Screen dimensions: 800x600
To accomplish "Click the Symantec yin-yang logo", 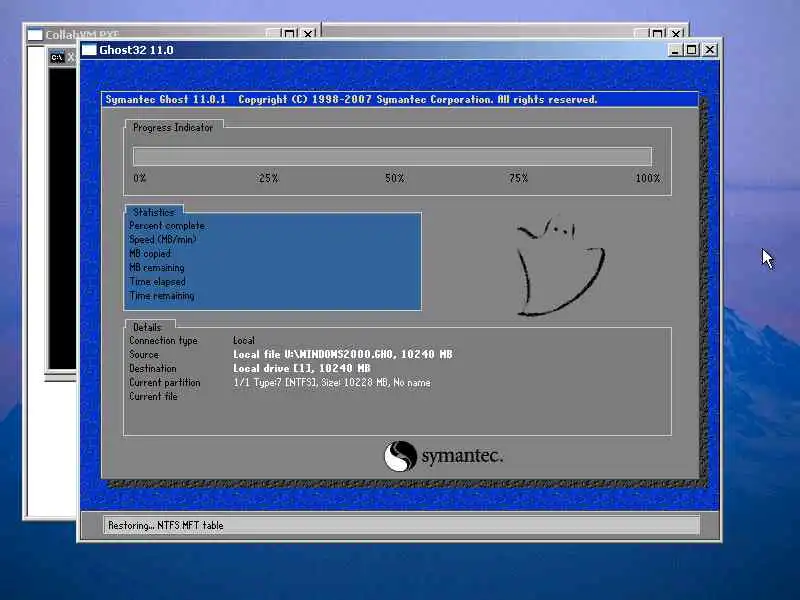I will 401,456.
